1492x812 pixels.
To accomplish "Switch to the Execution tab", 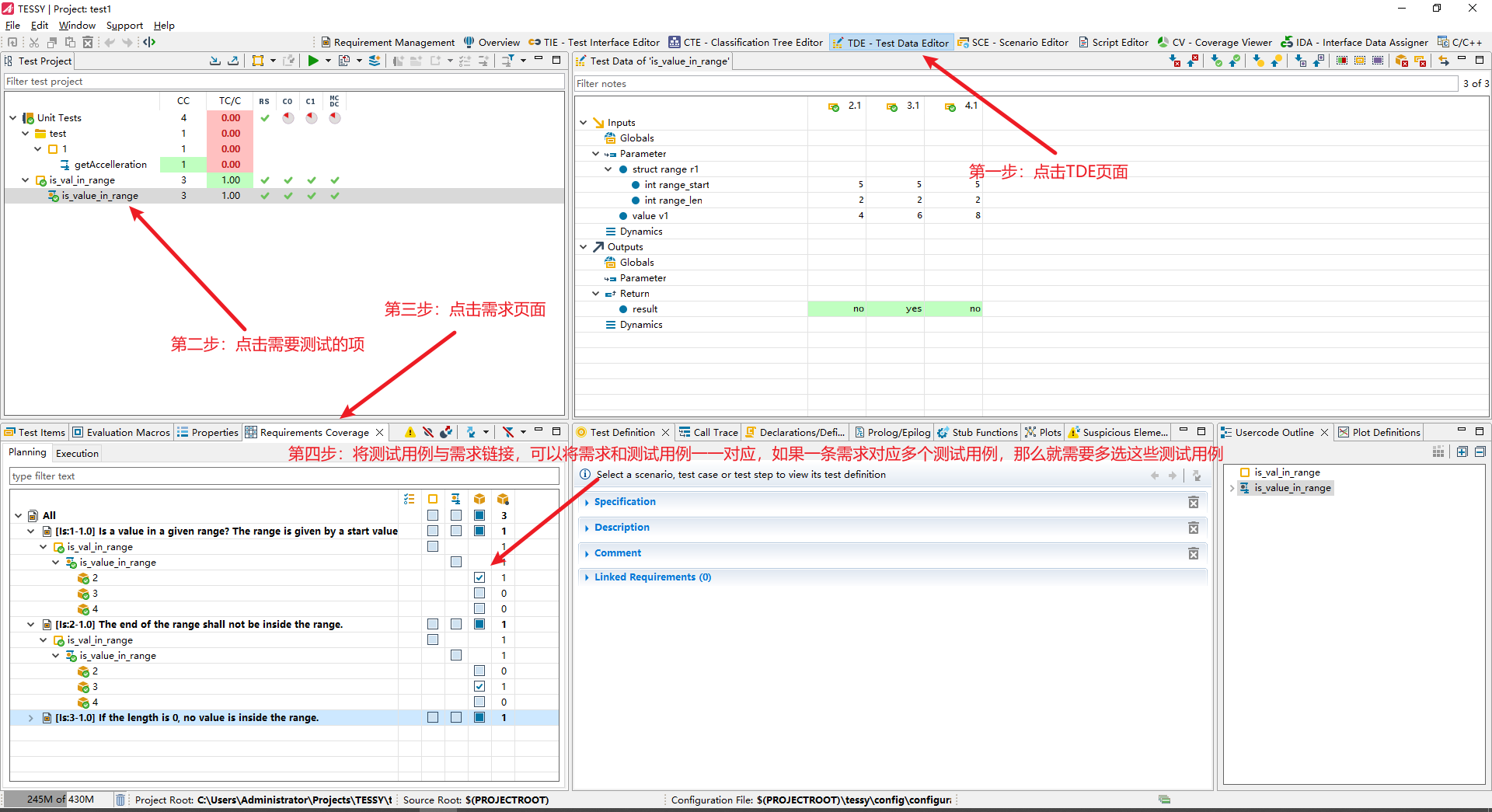I will click(77, 454).
